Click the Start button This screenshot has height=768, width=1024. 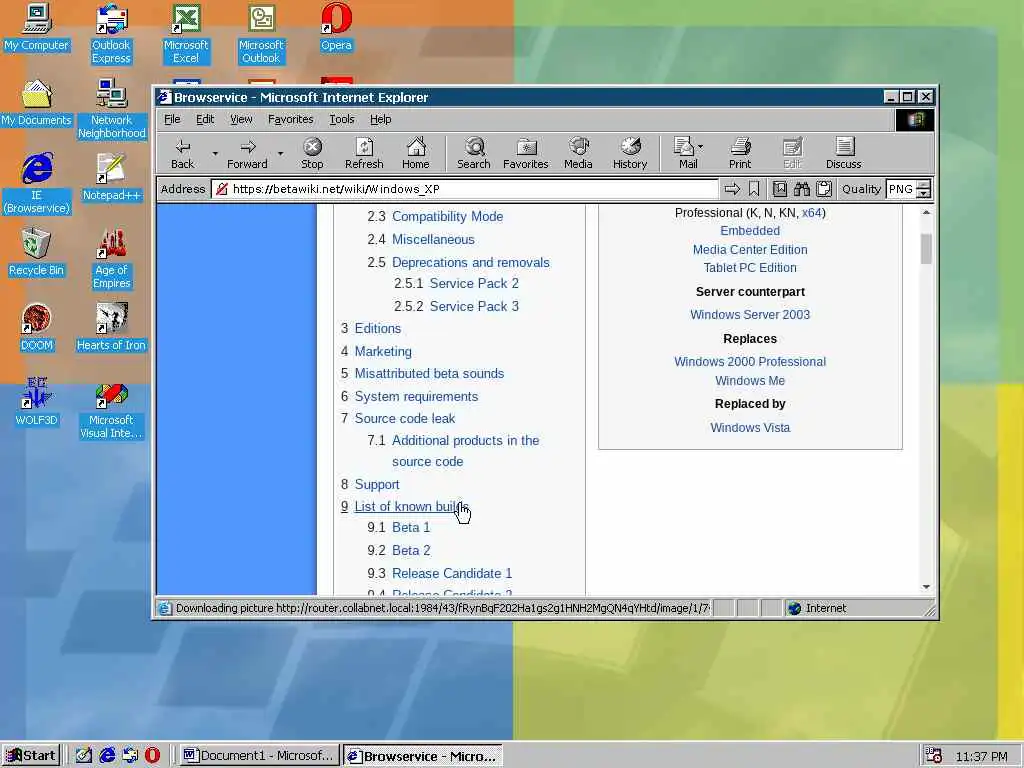click(x=31, y=756)
